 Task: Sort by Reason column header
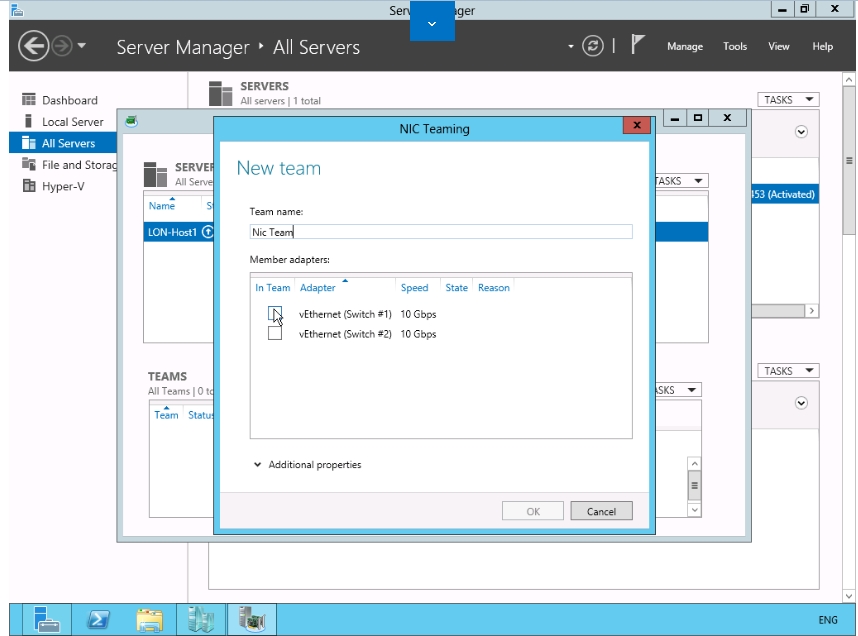pyautogui.click(x=494, y=288)
